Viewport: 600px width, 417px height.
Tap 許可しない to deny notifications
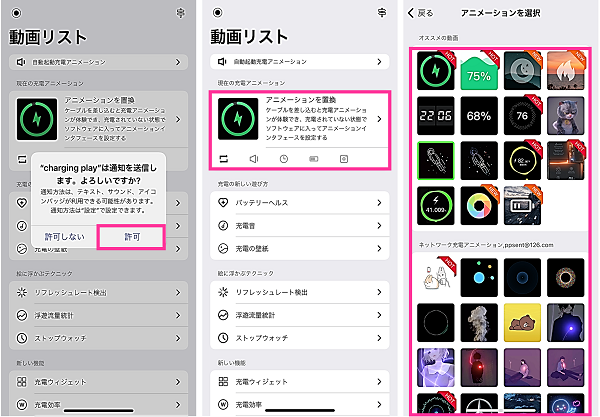tap(65, 237)
